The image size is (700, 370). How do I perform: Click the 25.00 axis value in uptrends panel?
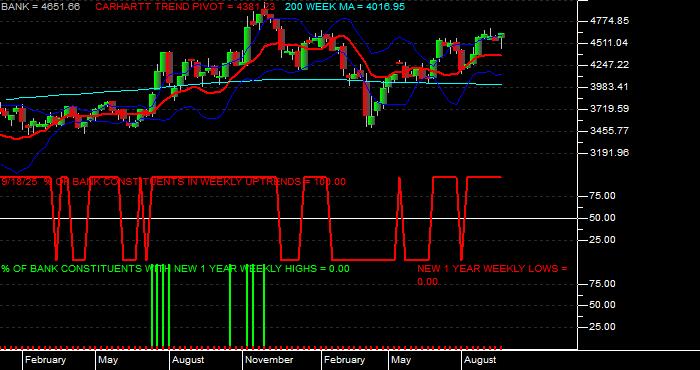point(603,240)
